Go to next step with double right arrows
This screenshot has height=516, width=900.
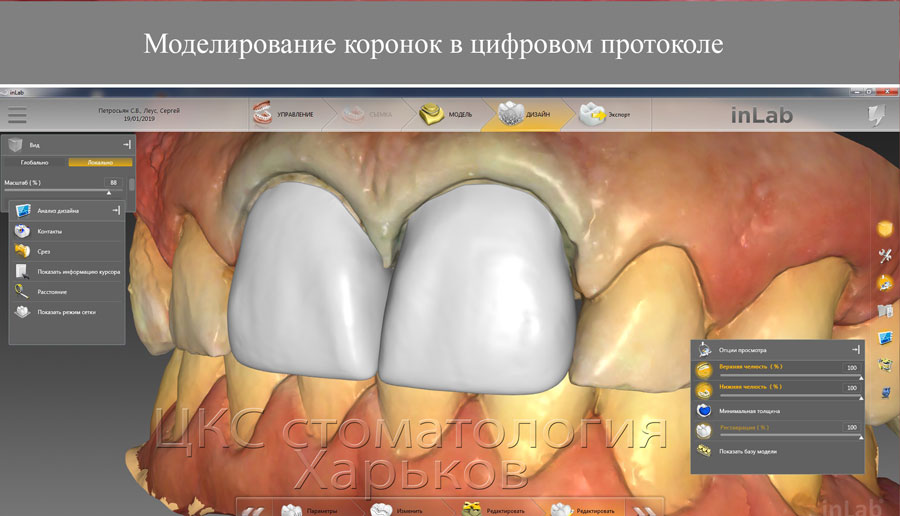tap(645, 511)
